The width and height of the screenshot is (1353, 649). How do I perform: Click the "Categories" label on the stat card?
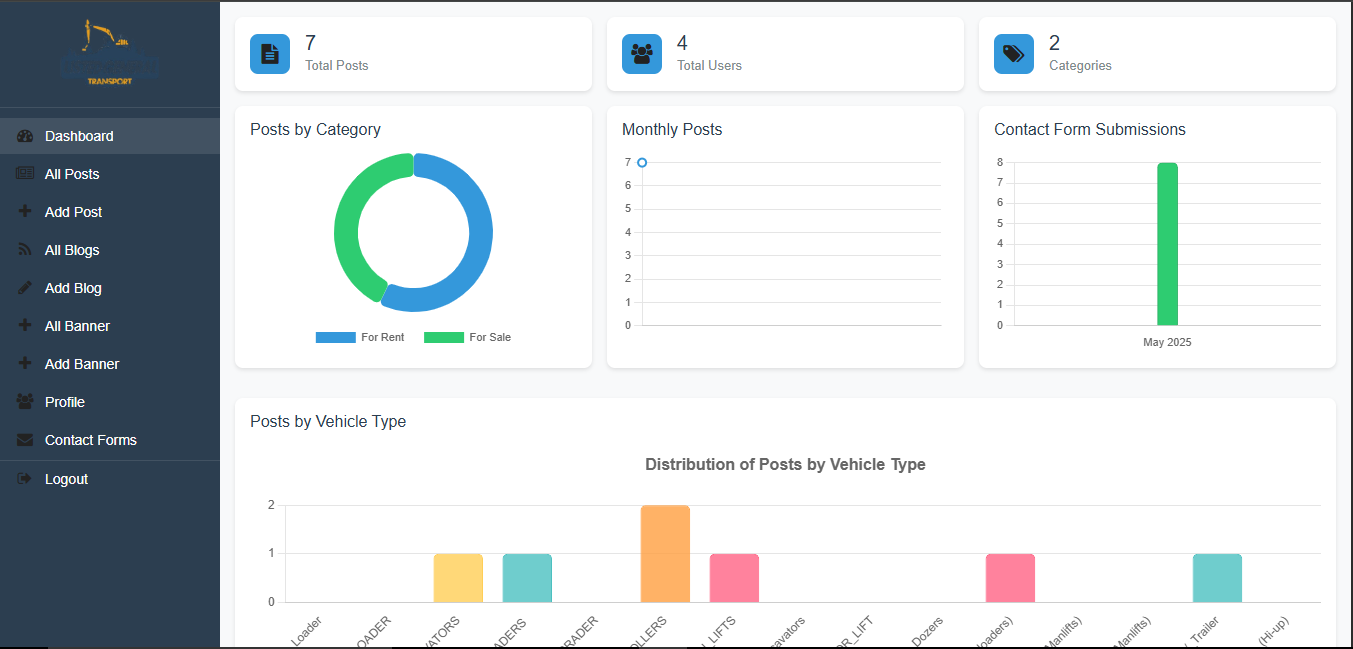pyautogui.click(x=1080, y=66)
